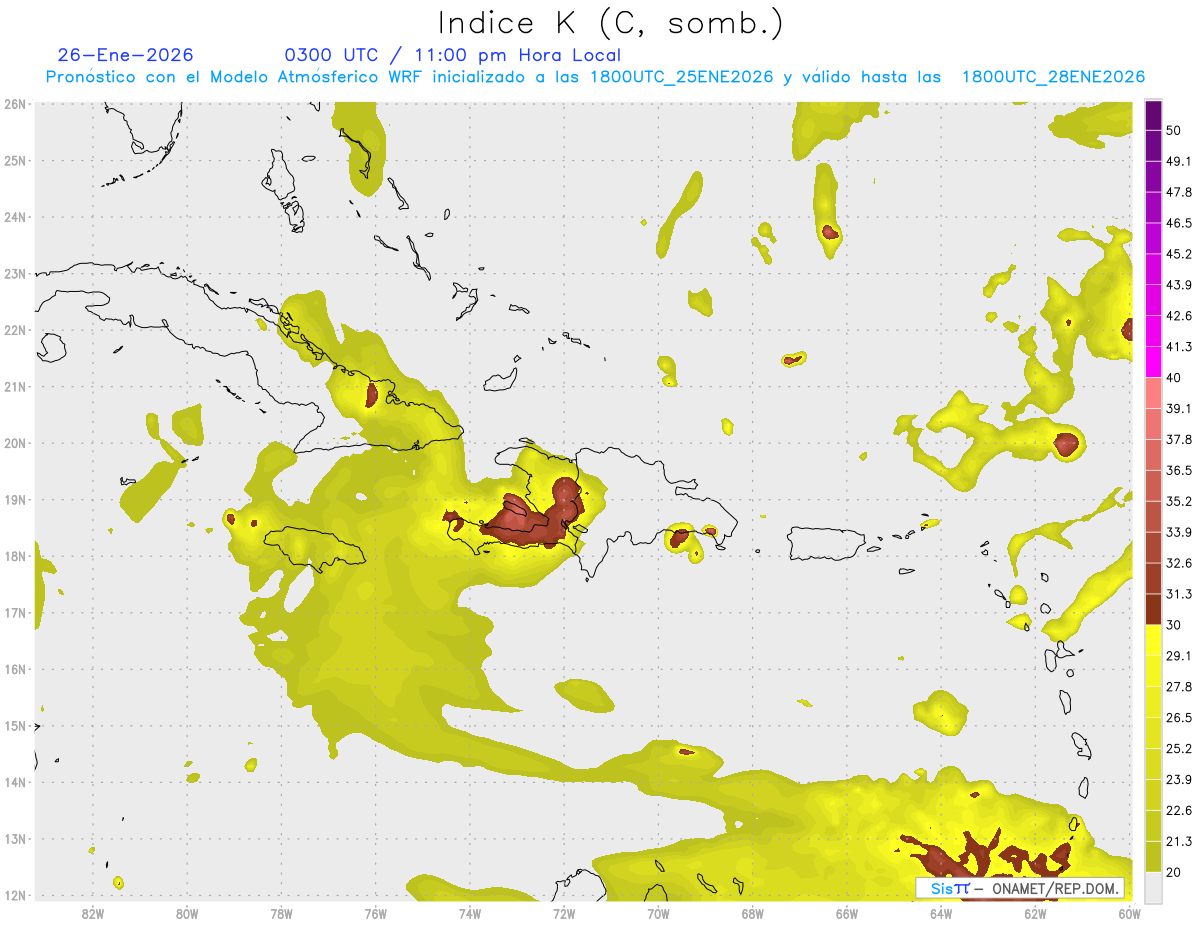Click the magenta color band beside 41.3
This screenshot has width=1200, height=927.
click(1153, 361)
